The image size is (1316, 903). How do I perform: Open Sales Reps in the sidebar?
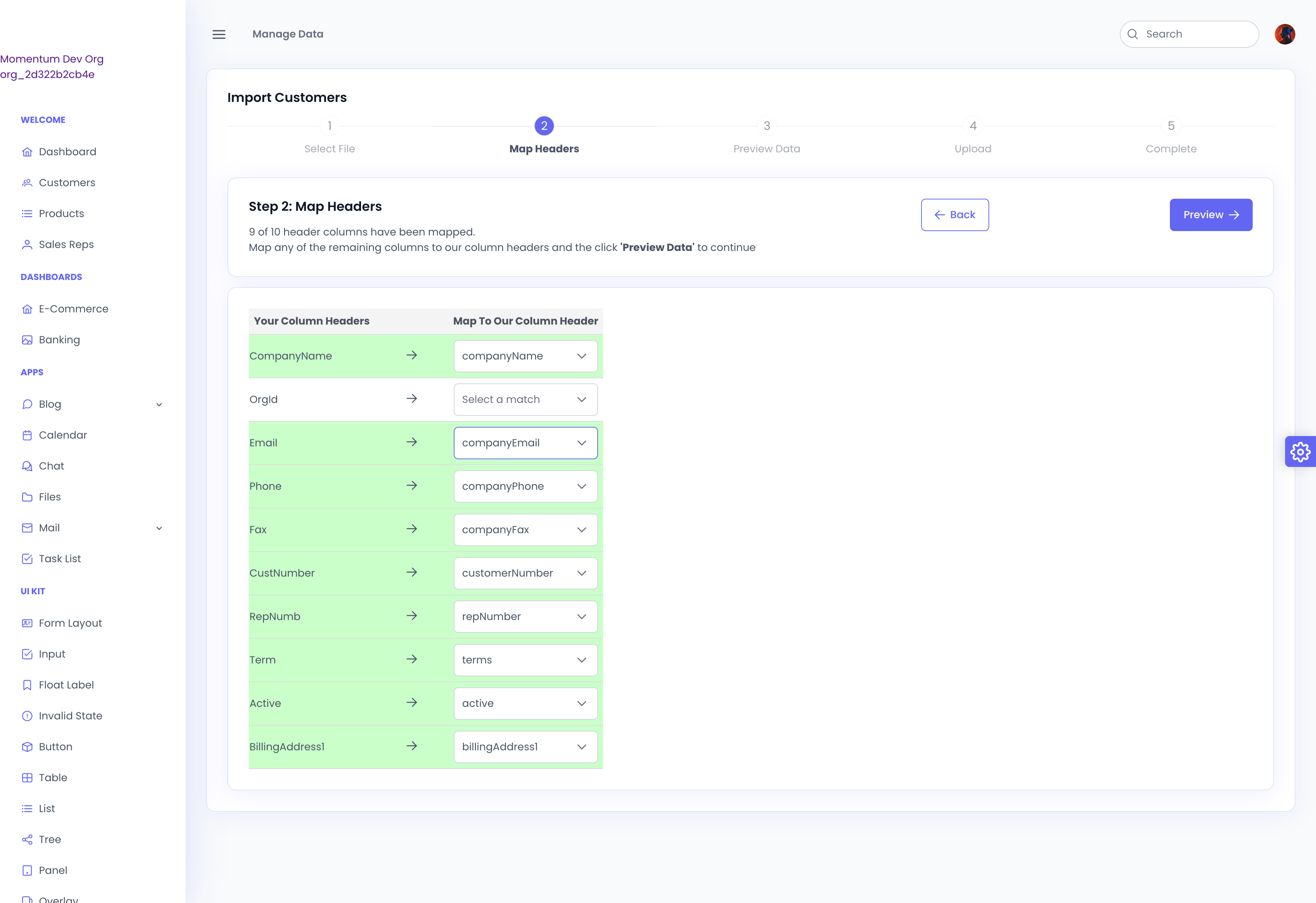pyautogui.click(x=66, y=244)
